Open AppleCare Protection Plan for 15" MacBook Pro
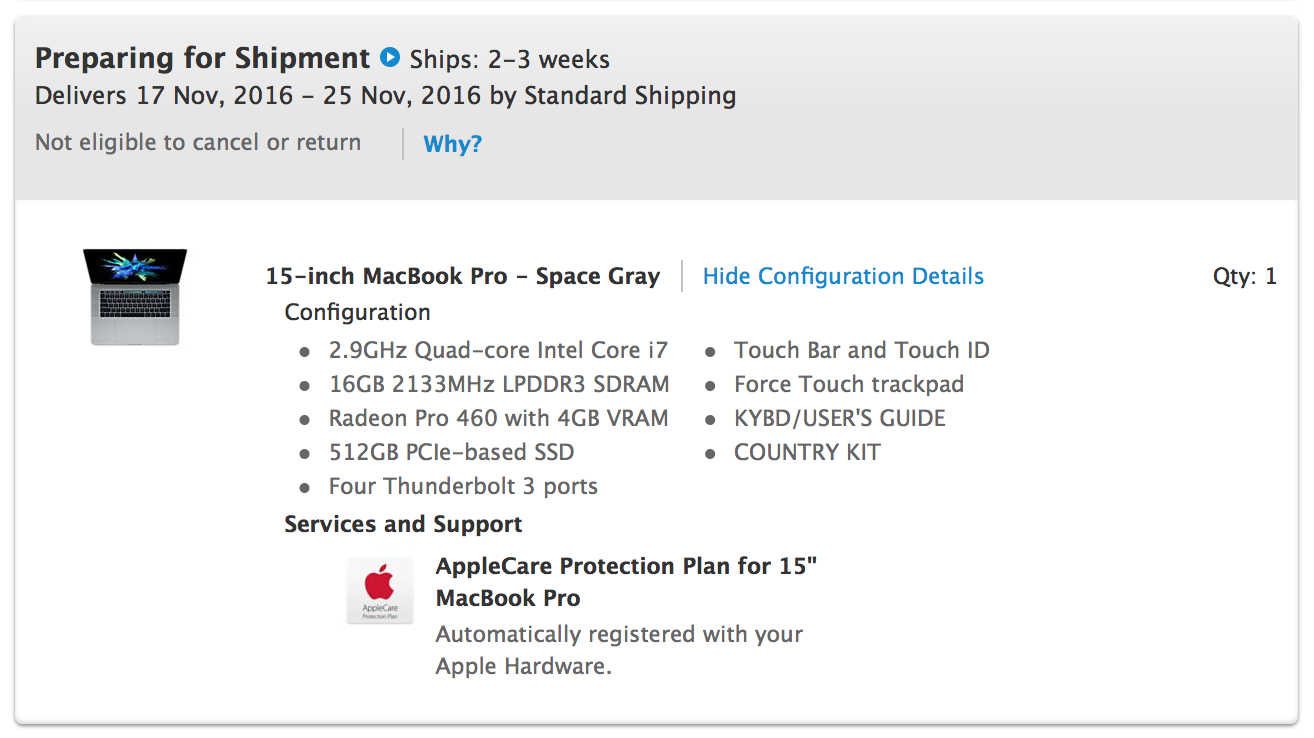 (626, 582)
